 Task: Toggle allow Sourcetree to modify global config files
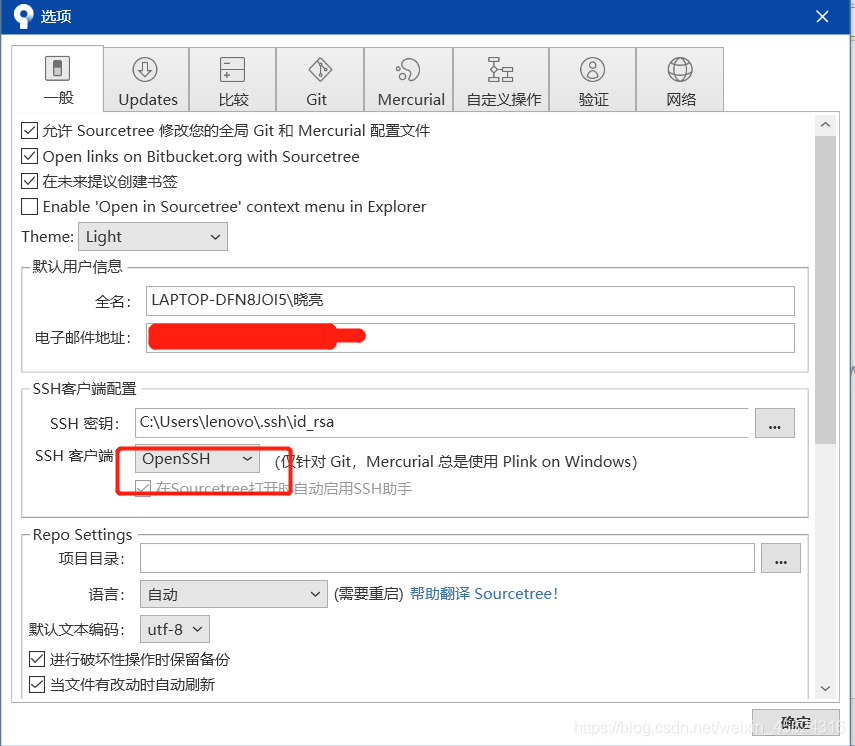[x=29, y=131]
